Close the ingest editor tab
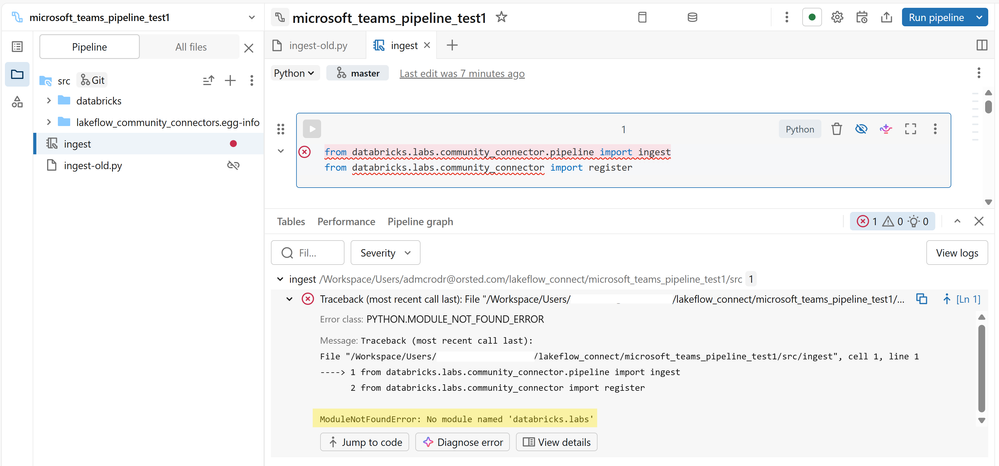 [x=427, y=45]
